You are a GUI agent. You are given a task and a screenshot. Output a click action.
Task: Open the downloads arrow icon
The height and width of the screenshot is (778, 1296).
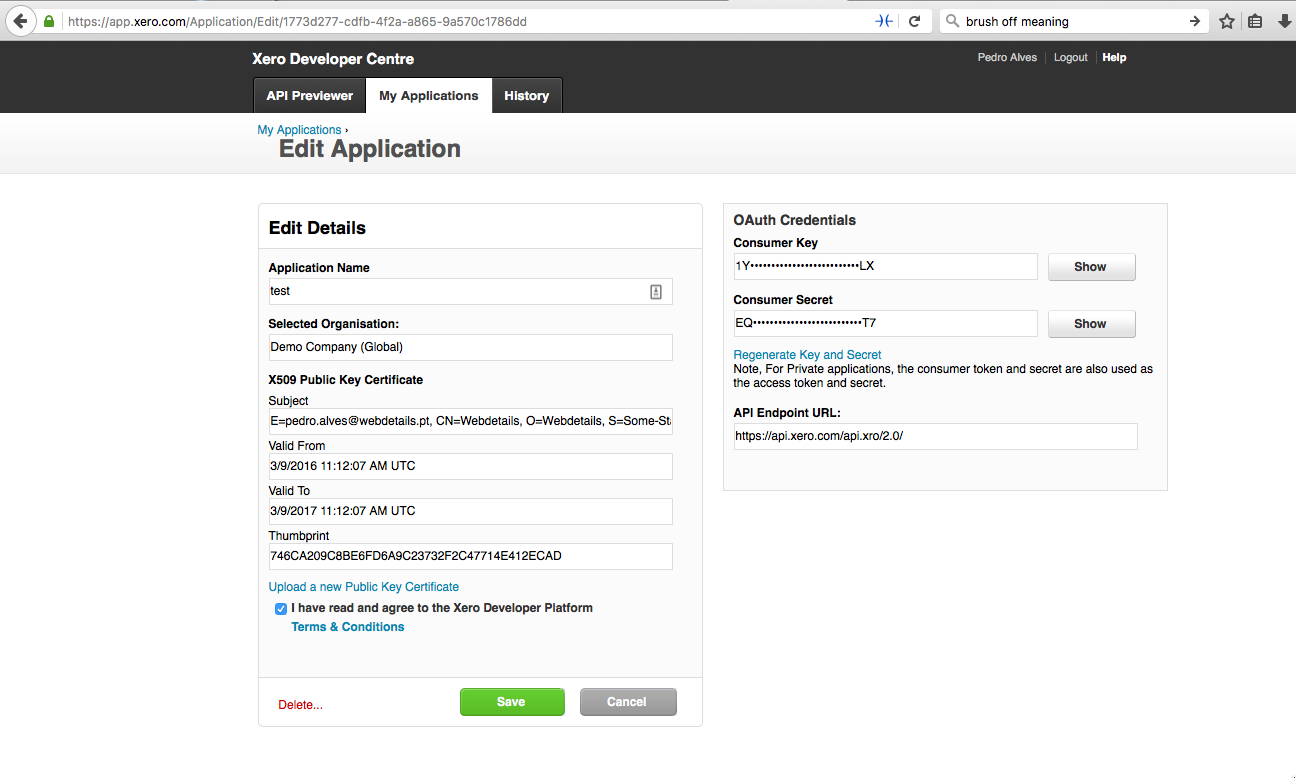click(x=1285, y=21)
